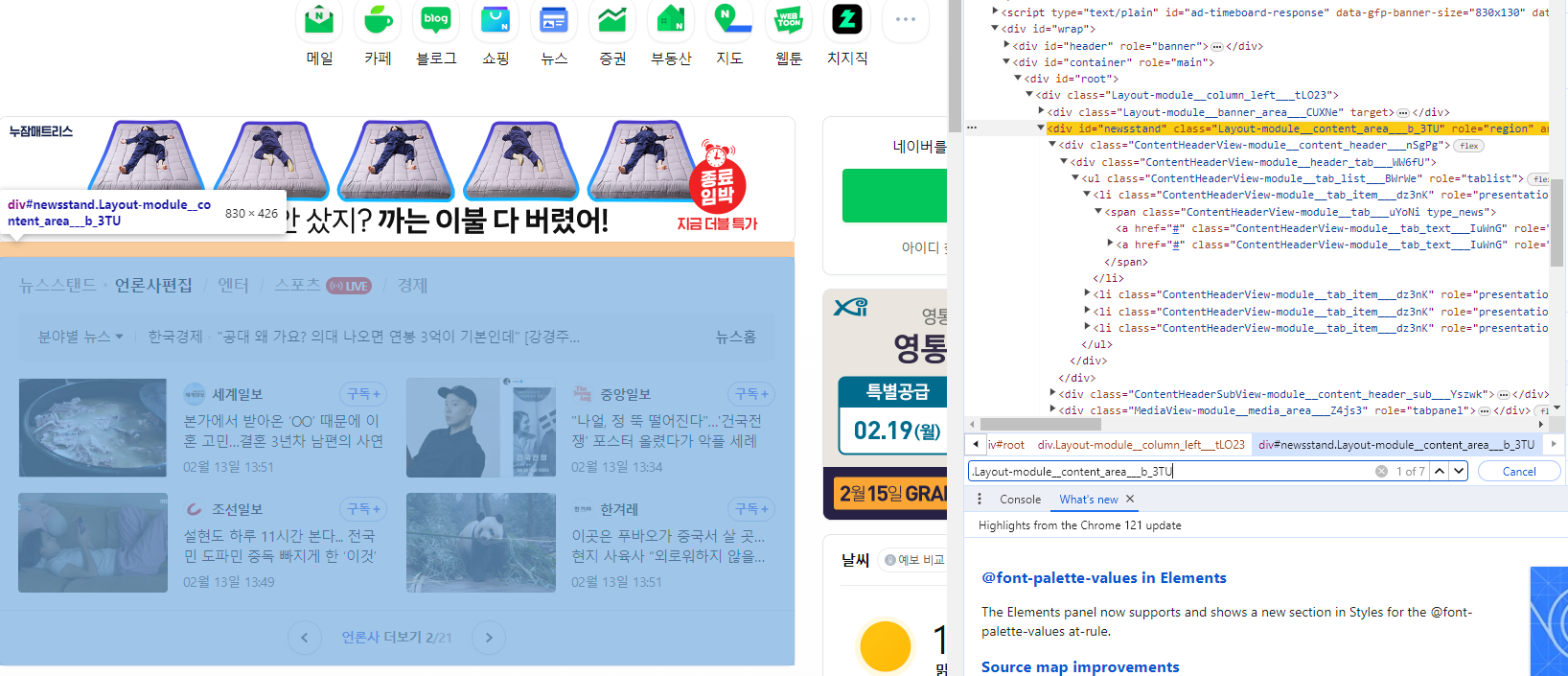Screen dimensions: 1568x676
Task: Open 언론사 더보기 link
Action: click(x=397, y=638)
